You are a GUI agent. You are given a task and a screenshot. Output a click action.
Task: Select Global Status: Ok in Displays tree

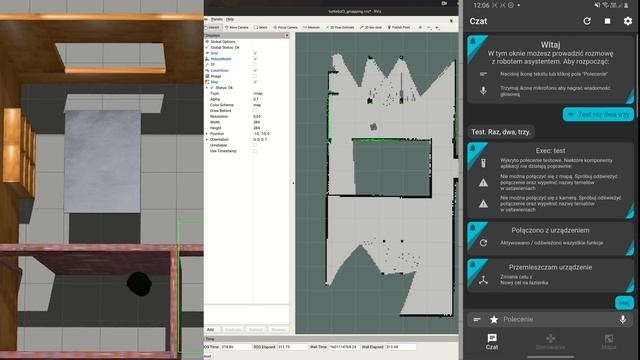coord(224,47)
